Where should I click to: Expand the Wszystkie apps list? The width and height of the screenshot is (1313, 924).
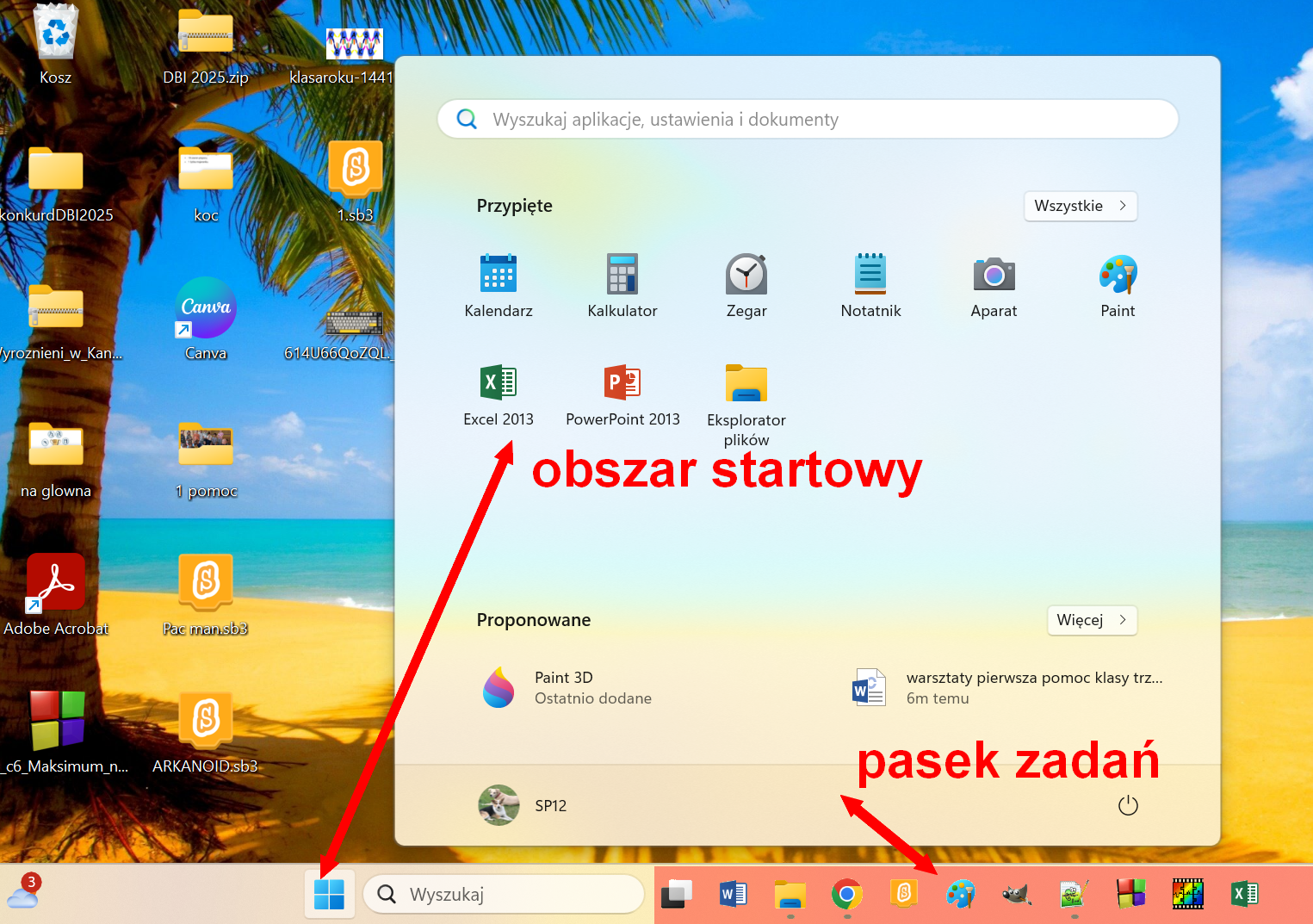[x=1080, y=206]
